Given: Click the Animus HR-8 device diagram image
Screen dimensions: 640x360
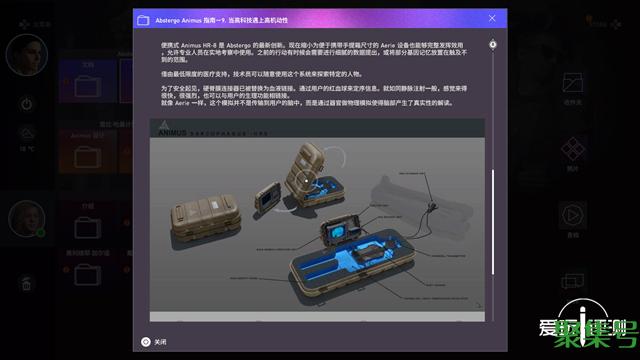Looking at the screenshot, I should 317,220.
